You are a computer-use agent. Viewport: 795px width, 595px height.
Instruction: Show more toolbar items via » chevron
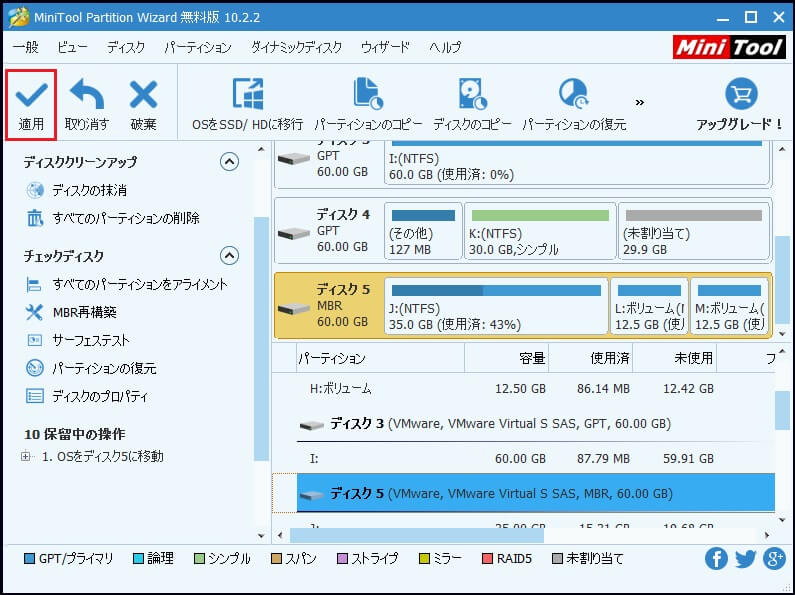pyautogui.click(x=640, y=102)
